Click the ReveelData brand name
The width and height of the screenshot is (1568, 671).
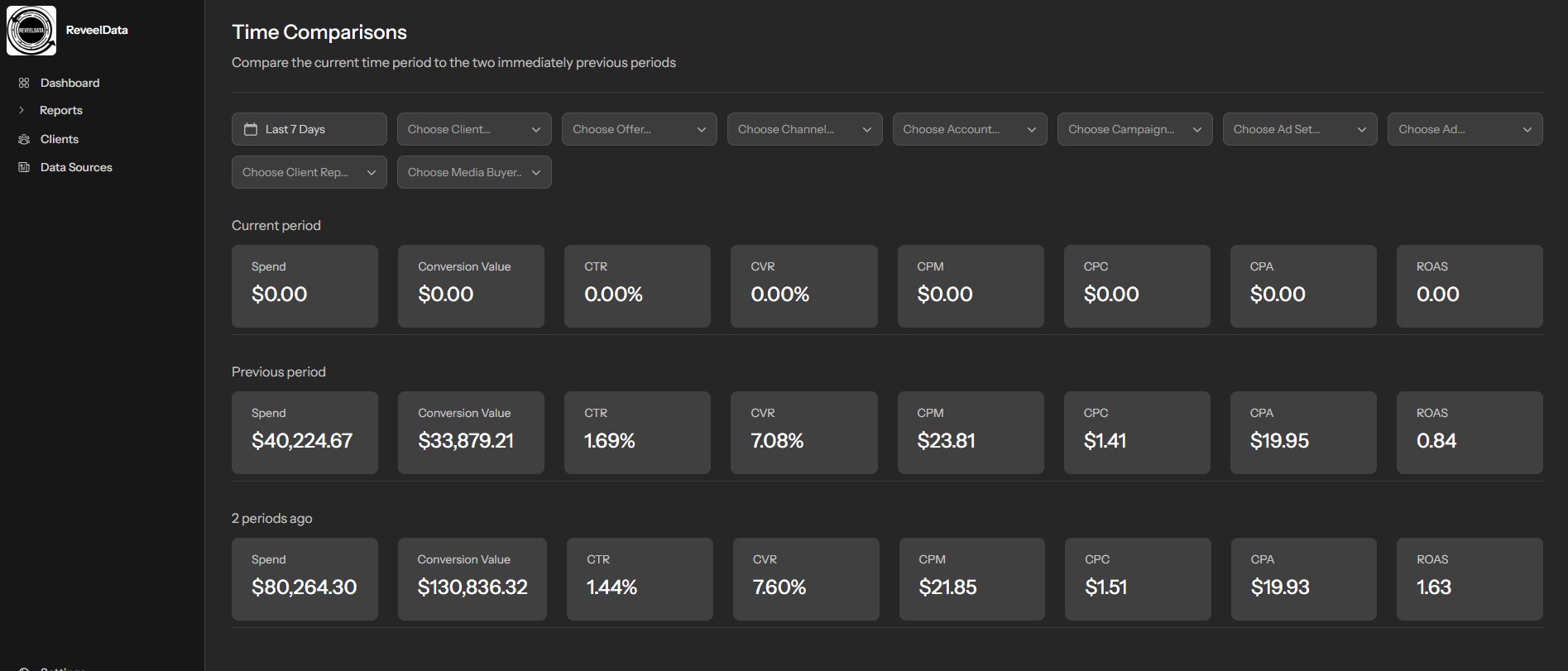pyautogui.click(x=97, y=30)
